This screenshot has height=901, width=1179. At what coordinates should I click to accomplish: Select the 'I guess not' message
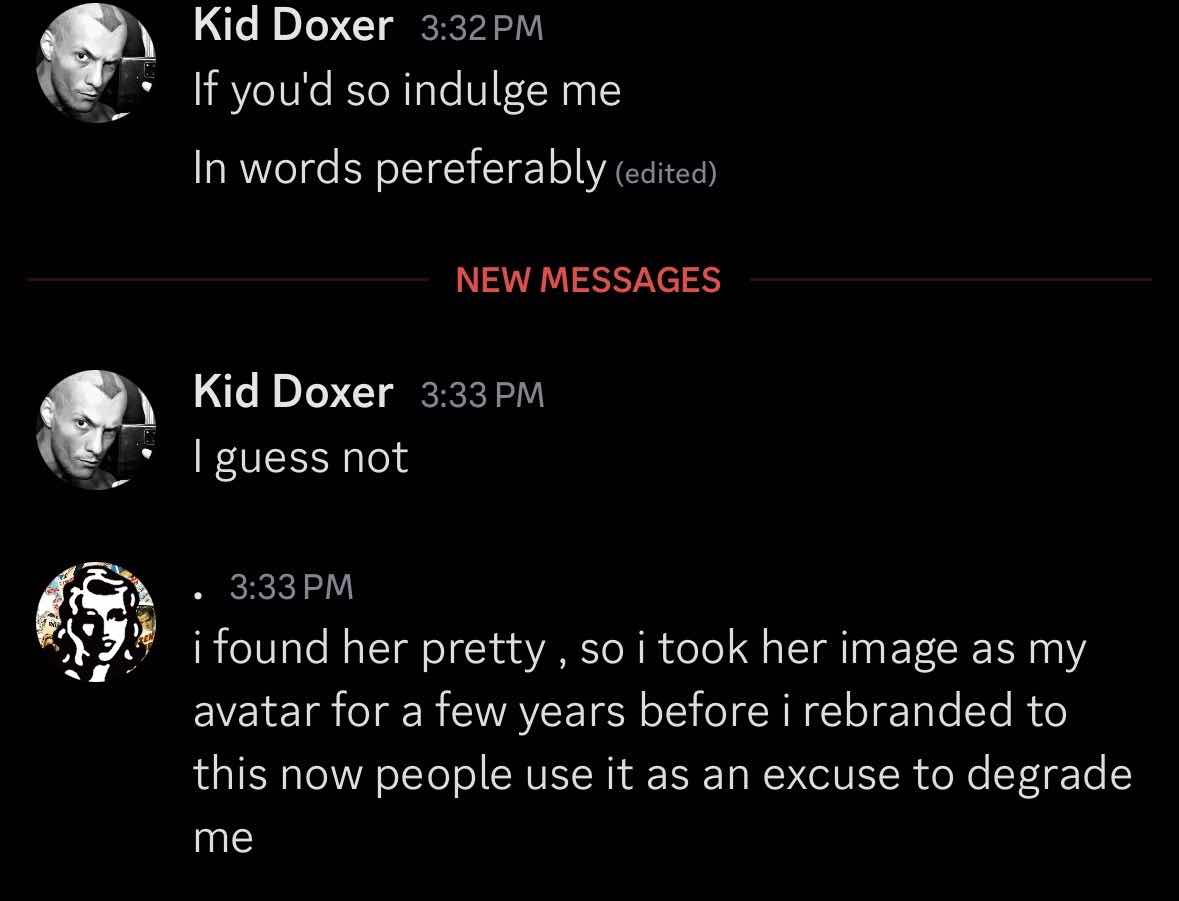point(301,458)
